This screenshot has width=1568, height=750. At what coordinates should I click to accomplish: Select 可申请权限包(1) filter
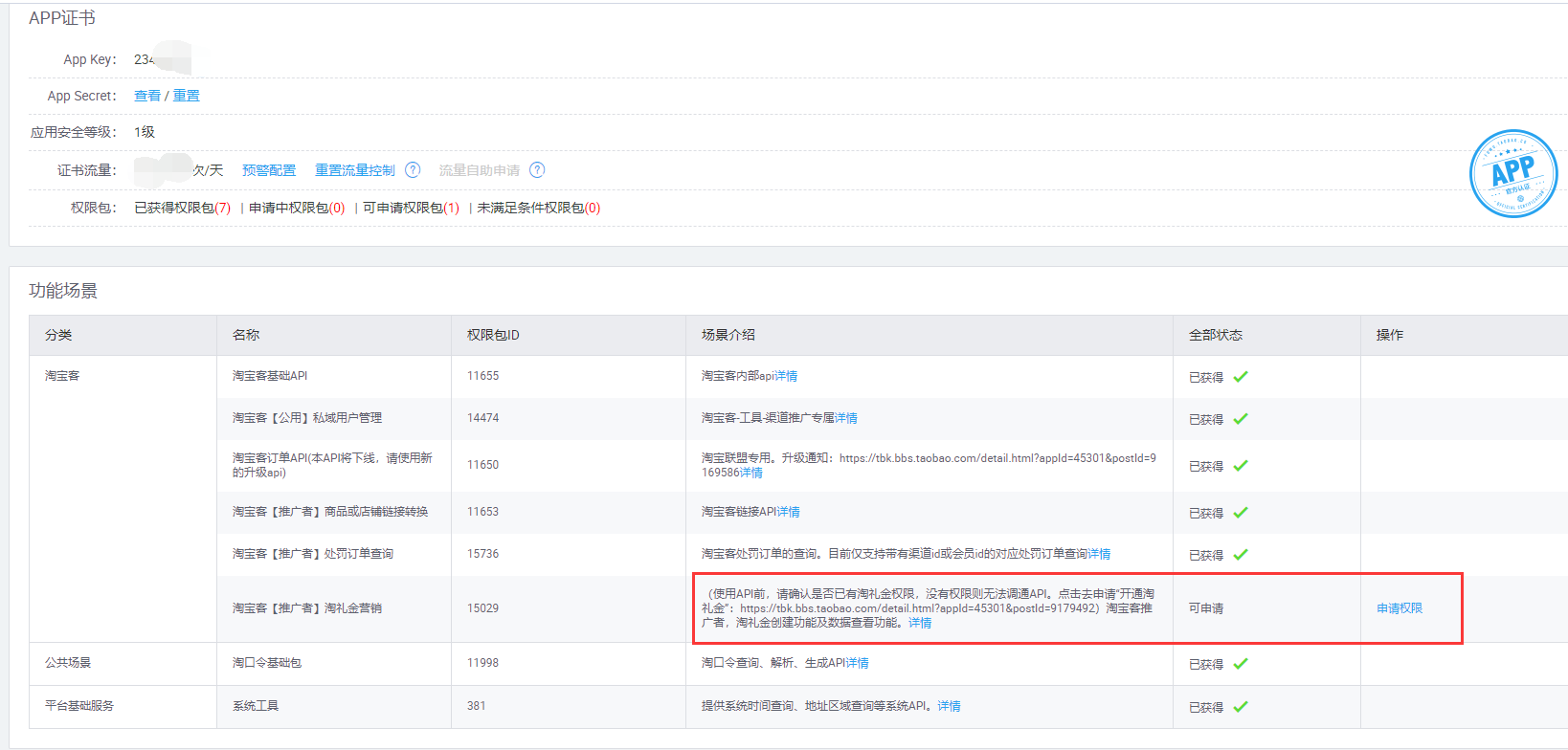(x=411, y=208)
